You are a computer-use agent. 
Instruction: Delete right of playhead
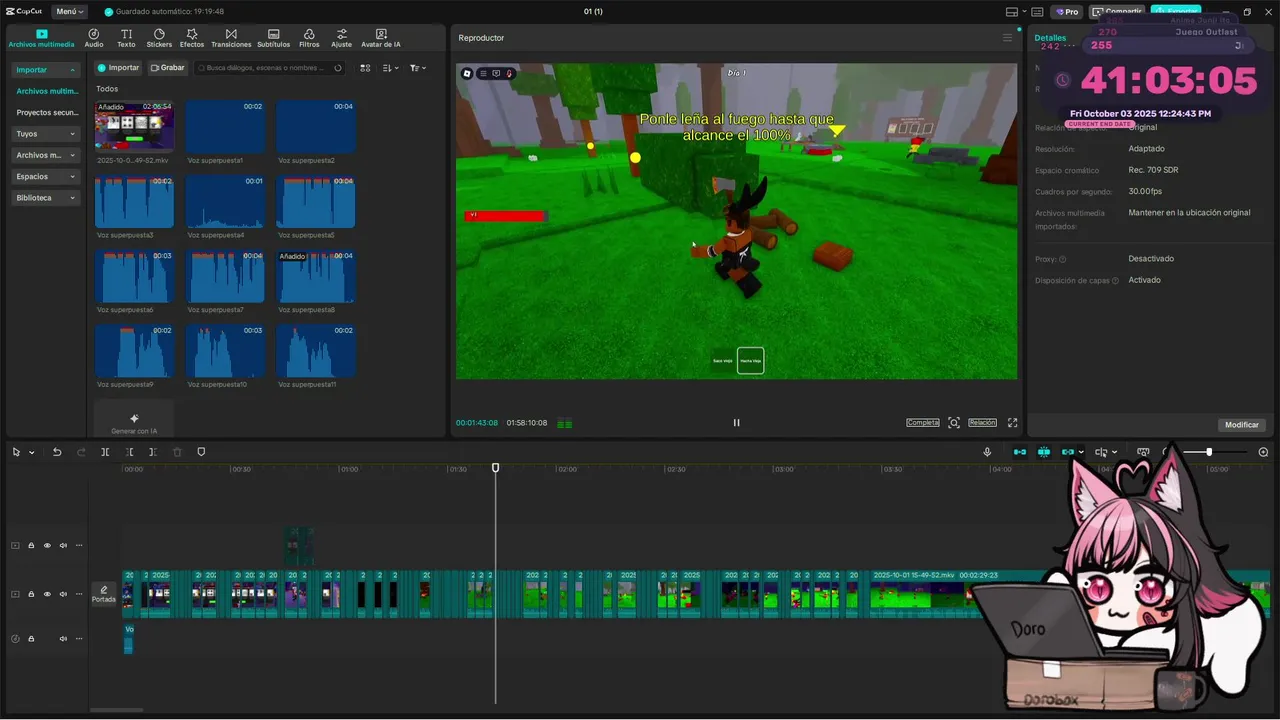[153, 452]
